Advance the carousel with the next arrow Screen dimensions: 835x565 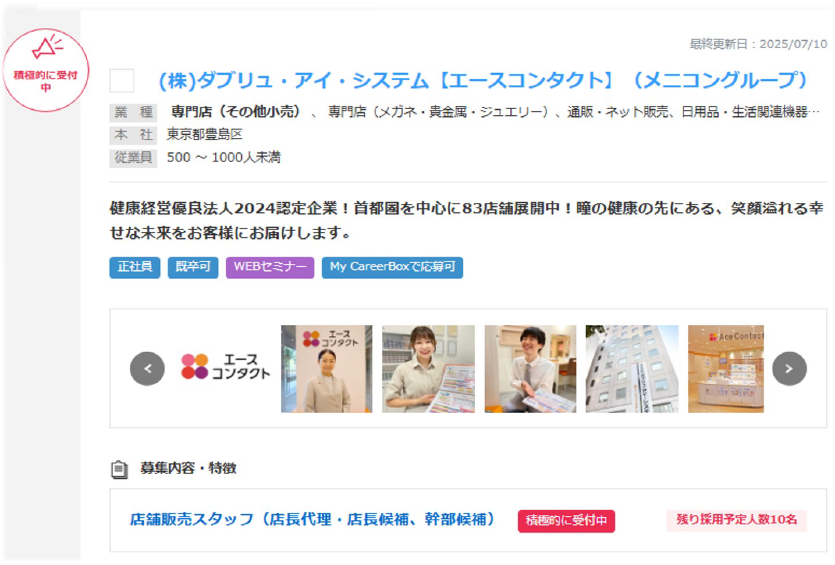[x=789, y=369]
